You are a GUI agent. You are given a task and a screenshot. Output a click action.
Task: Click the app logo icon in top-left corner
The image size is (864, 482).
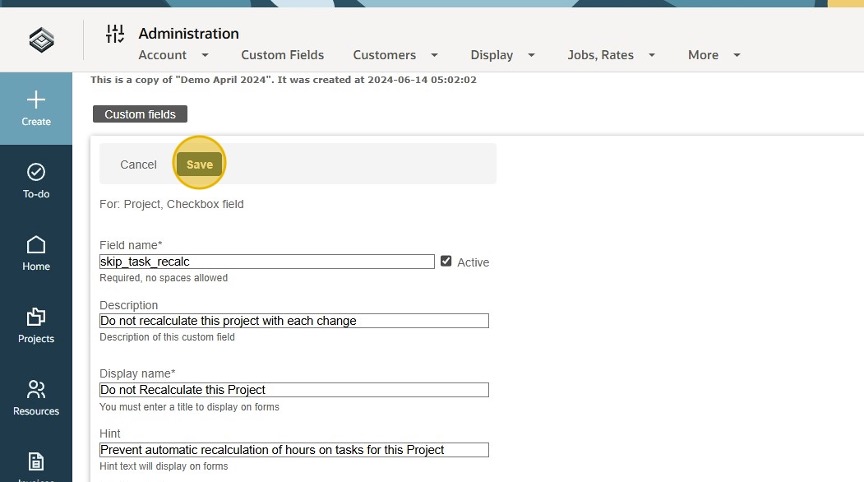pos(41,39)
